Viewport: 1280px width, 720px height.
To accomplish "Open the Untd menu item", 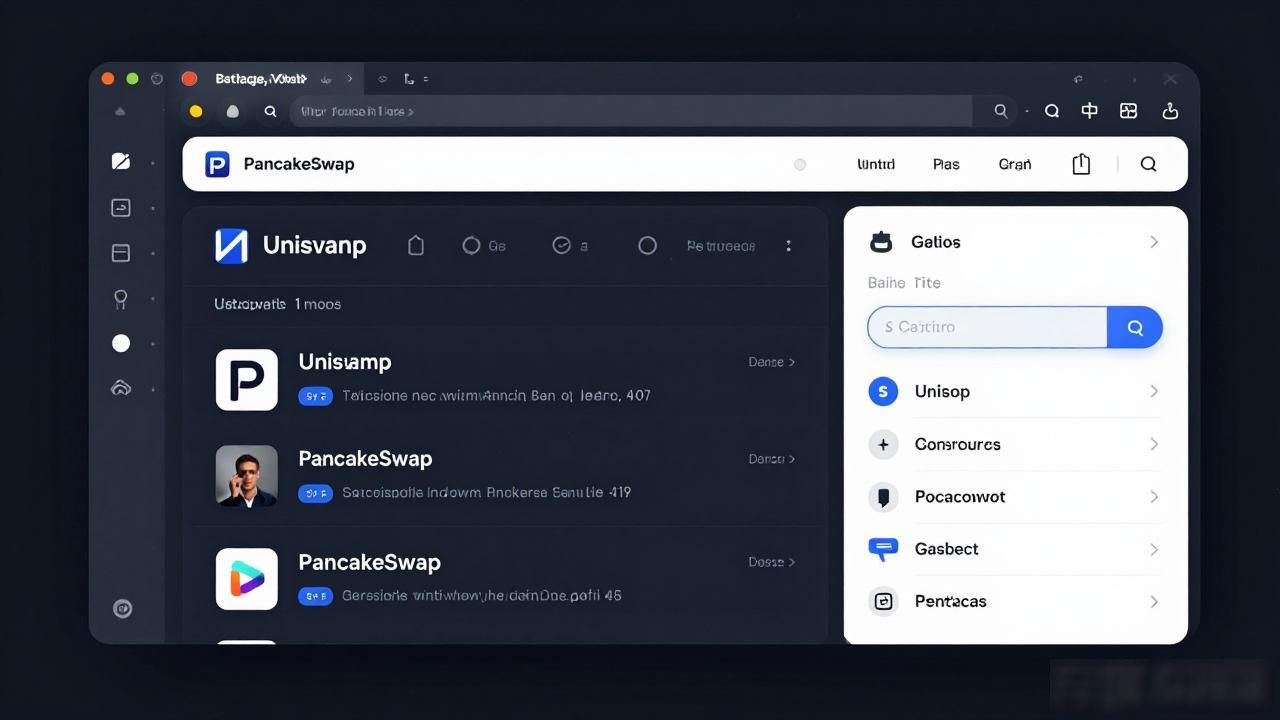I will [x=876, y=164].
